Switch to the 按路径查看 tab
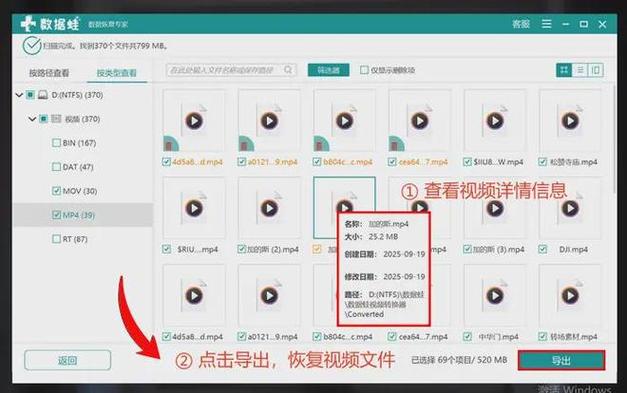Image resolution: width=627 pixels, height=393 pixels. (x=49, y=73)
